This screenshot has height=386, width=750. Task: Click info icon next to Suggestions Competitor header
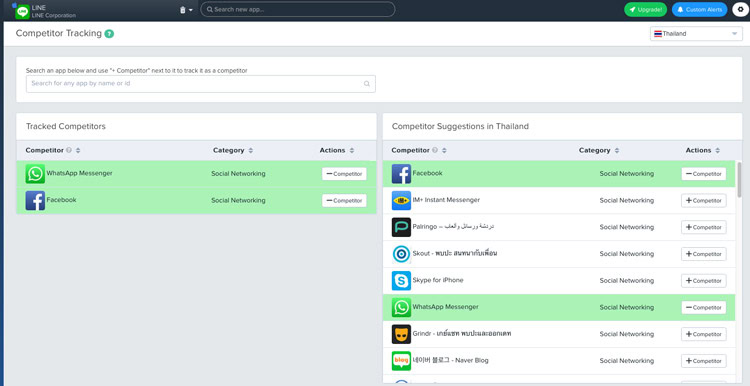click(x=435, y=150)
